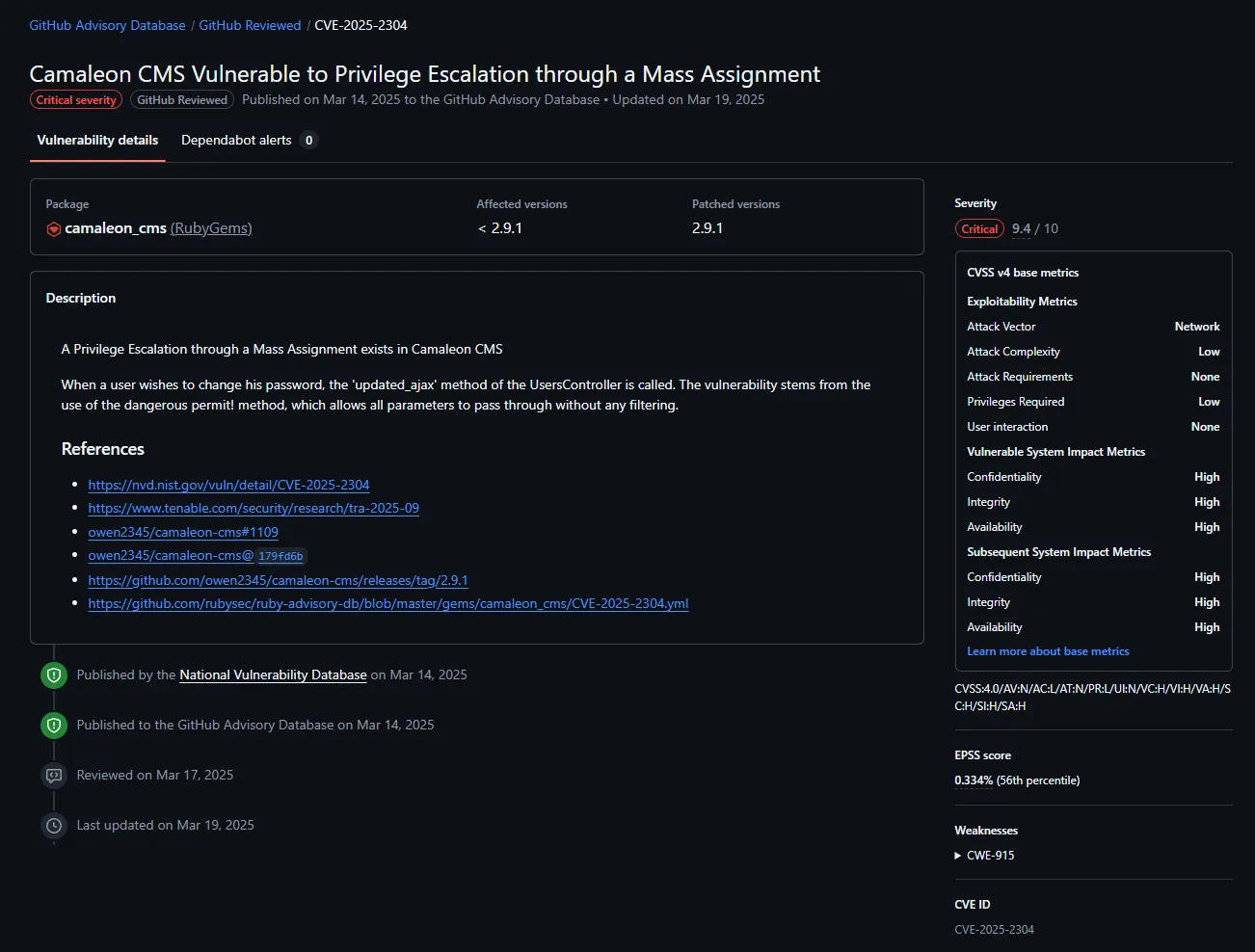Click the review comment icon beside Reviewed on Mar 17

coord(54,776)
